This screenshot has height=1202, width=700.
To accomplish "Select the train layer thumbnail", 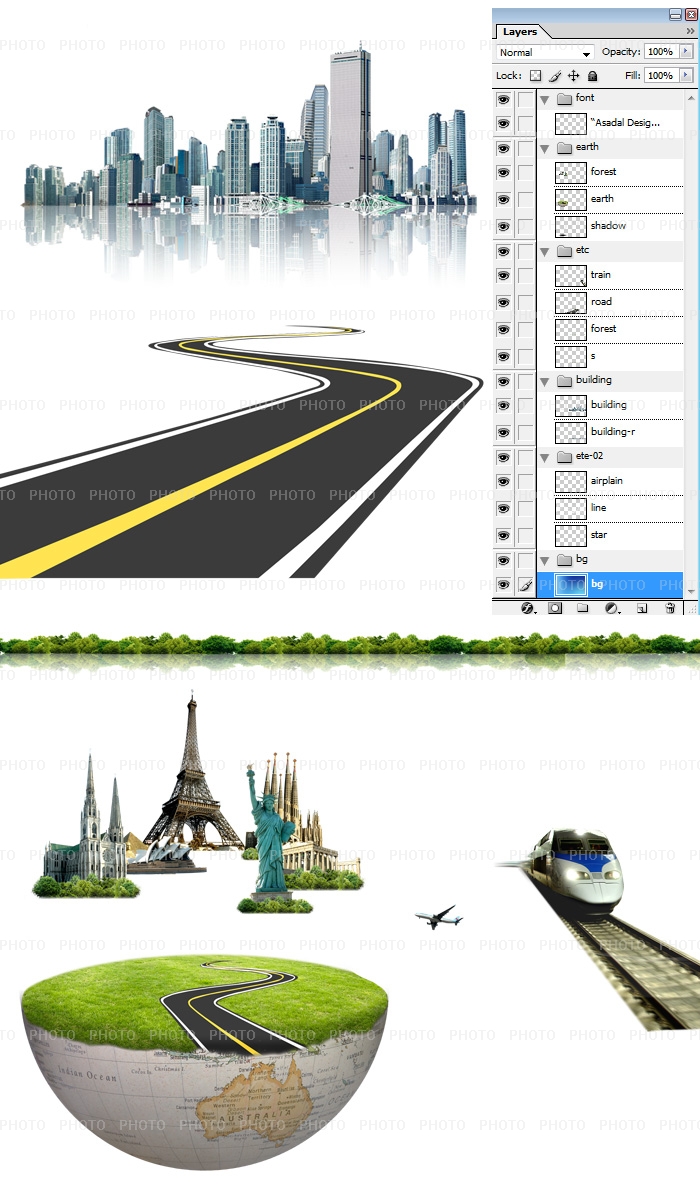I will 571,275.
